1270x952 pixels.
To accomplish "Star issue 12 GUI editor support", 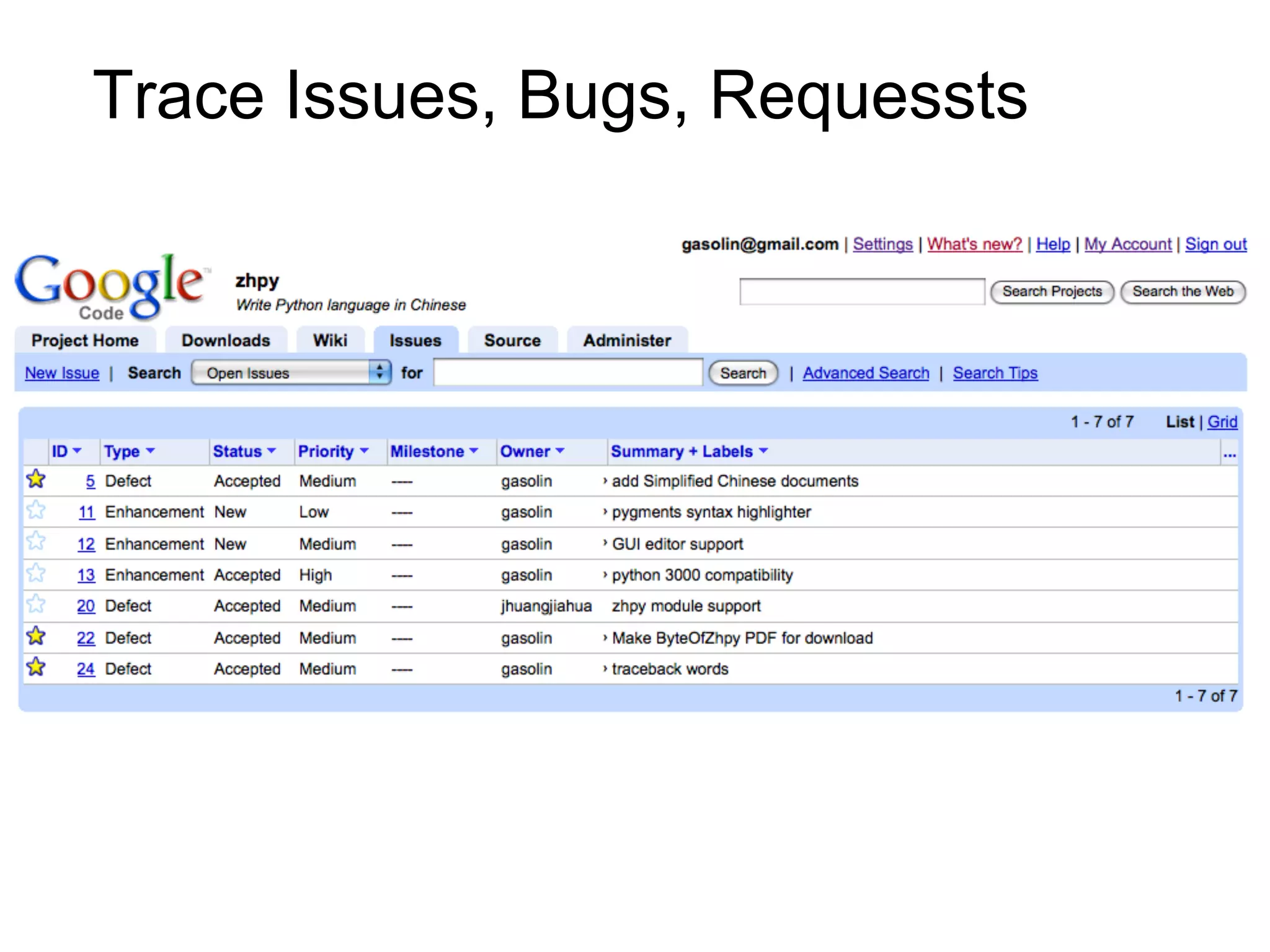I will tap(36, 542).
